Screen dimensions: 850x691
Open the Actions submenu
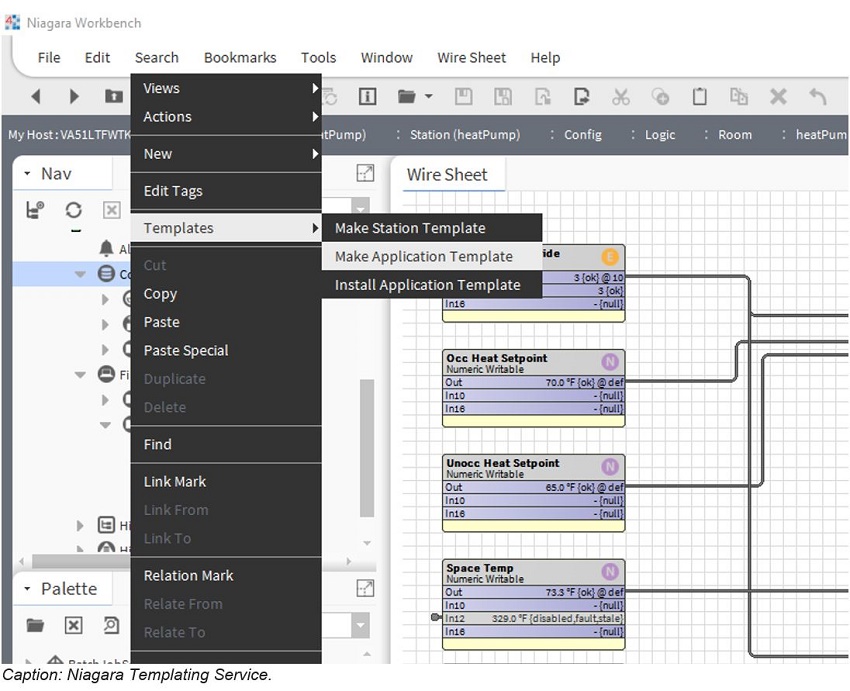[226, 117]
